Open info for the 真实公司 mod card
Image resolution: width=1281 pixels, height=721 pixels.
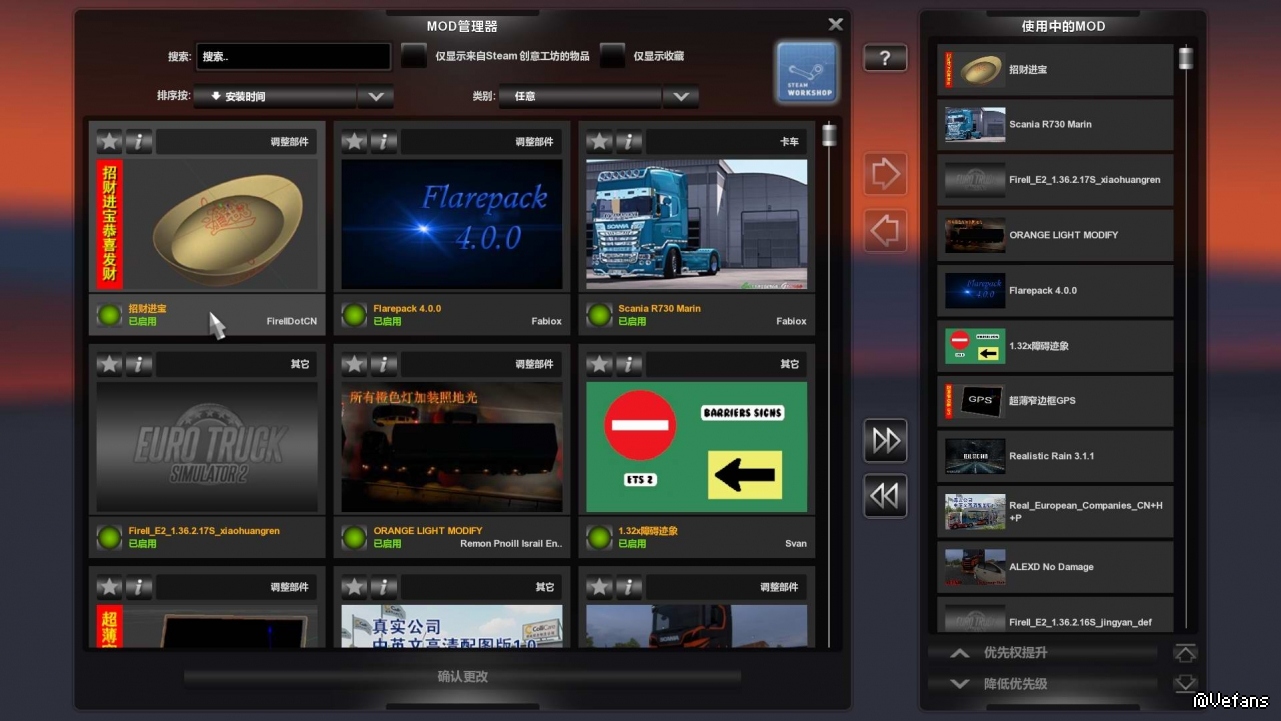pyautogui.click(x=384, y=587)
